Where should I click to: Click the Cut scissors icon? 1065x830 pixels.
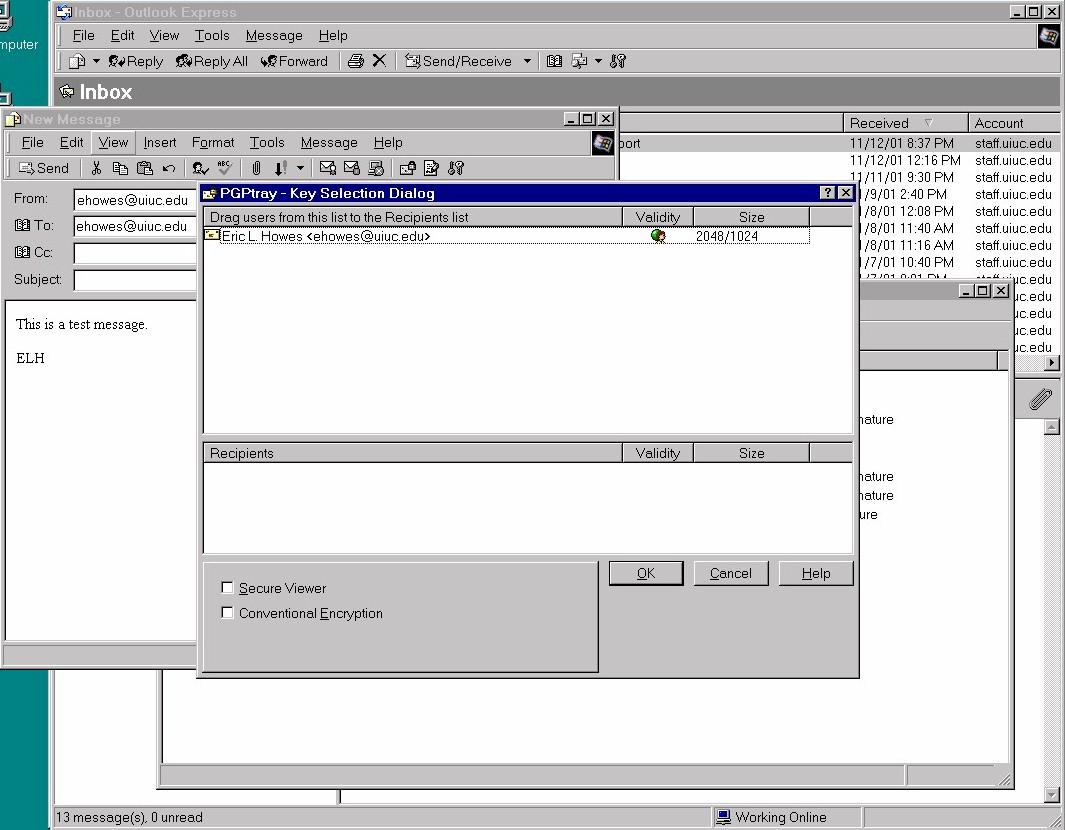pos(96,168)
